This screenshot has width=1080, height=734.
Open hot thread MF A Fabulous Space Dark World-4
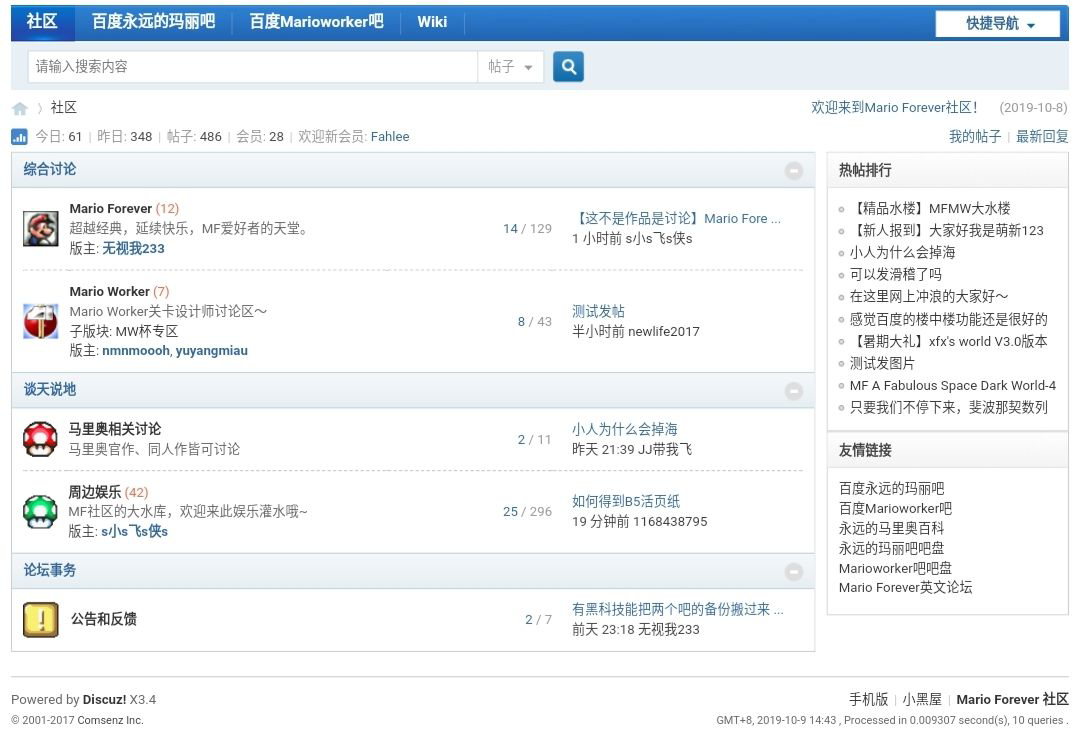(953, 386)
